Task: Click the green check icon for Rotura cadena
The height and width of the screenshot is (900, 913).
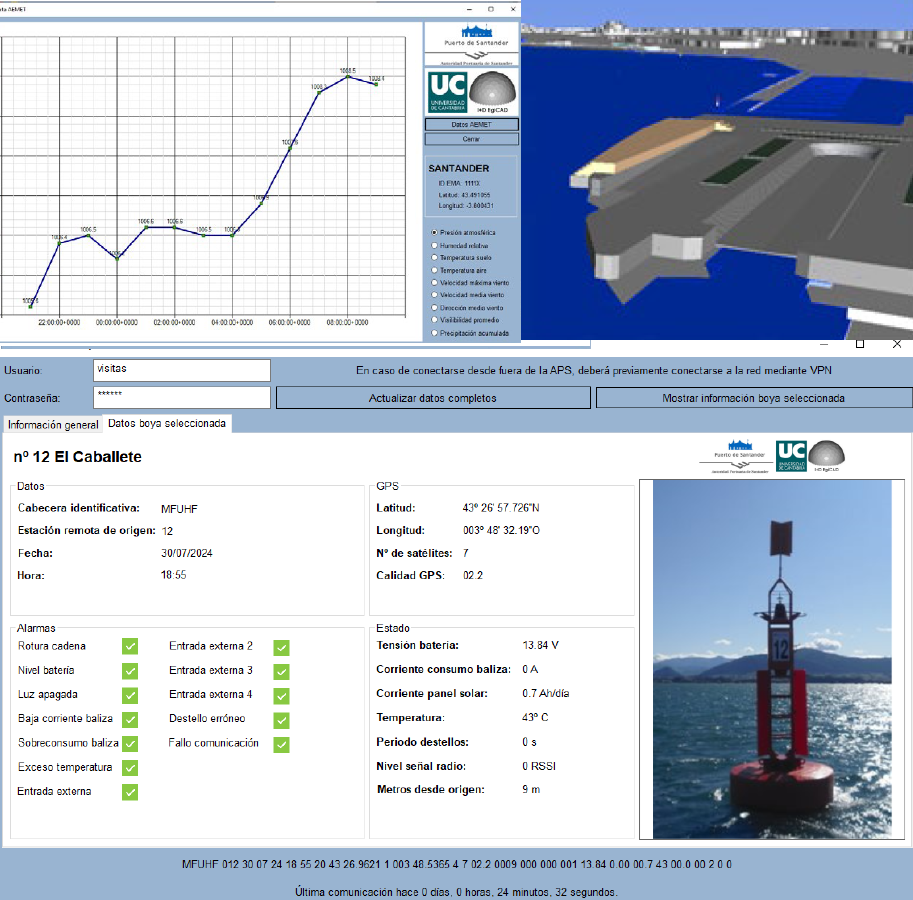Action: tap(130, 647)
